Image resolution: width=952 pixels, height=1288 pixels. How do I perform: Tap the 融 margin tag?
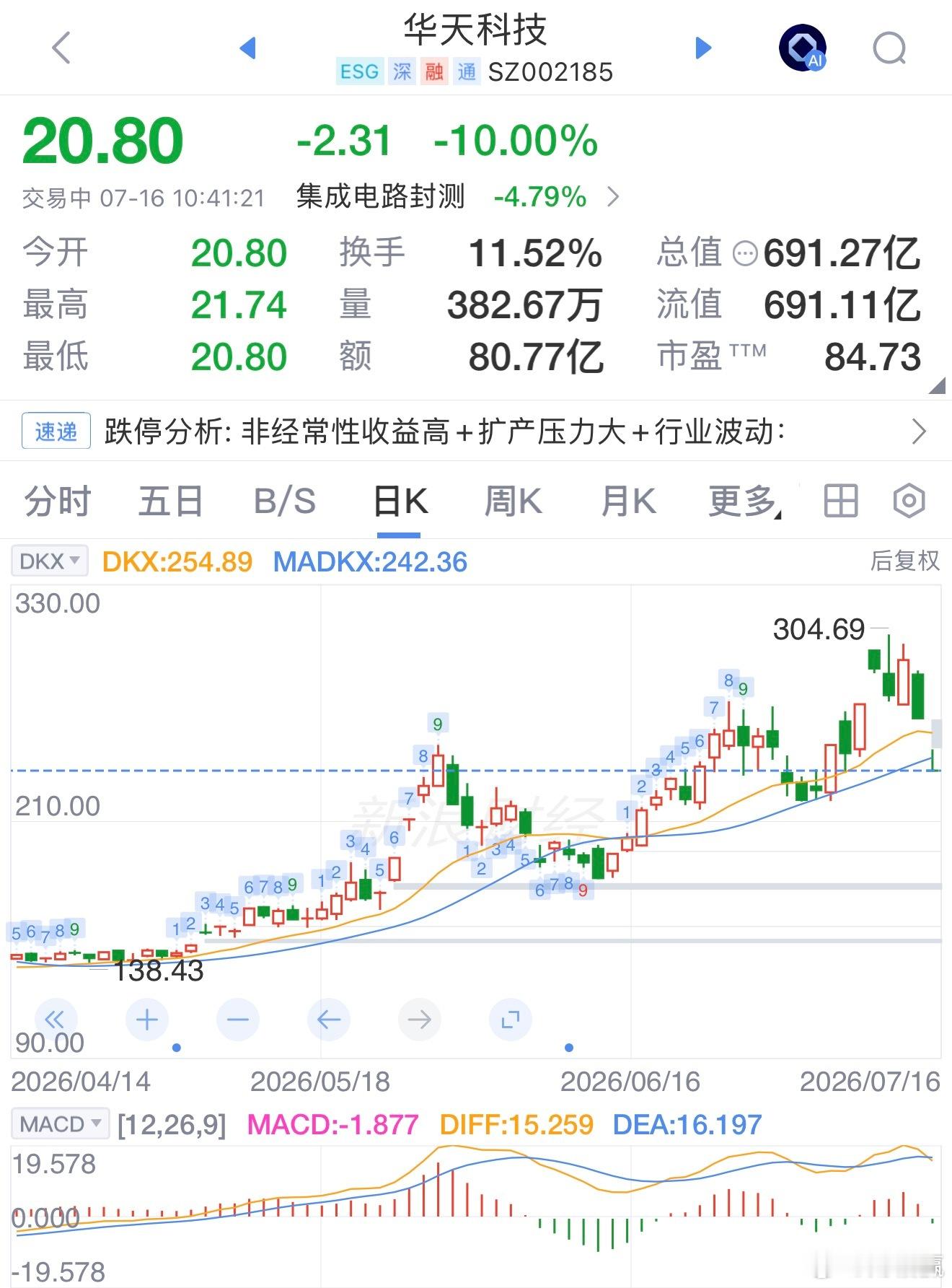(434, 71)
